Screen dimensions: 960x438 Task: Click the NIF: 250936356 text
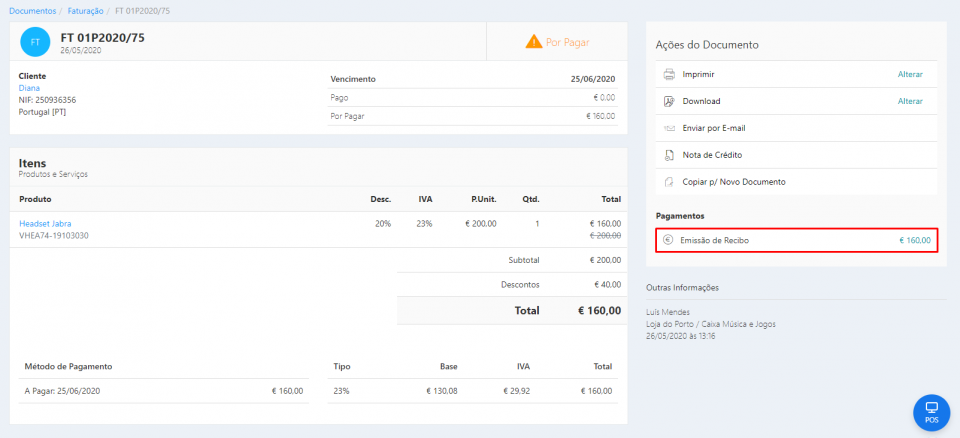(x=48, y=100)
